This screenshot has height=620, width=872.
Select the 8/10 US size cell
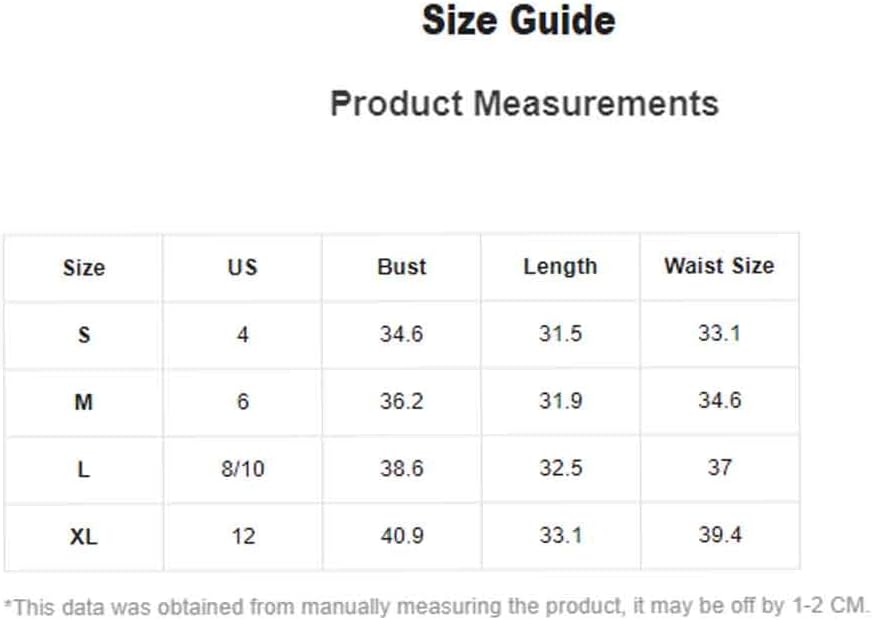[x=242, y=469]
